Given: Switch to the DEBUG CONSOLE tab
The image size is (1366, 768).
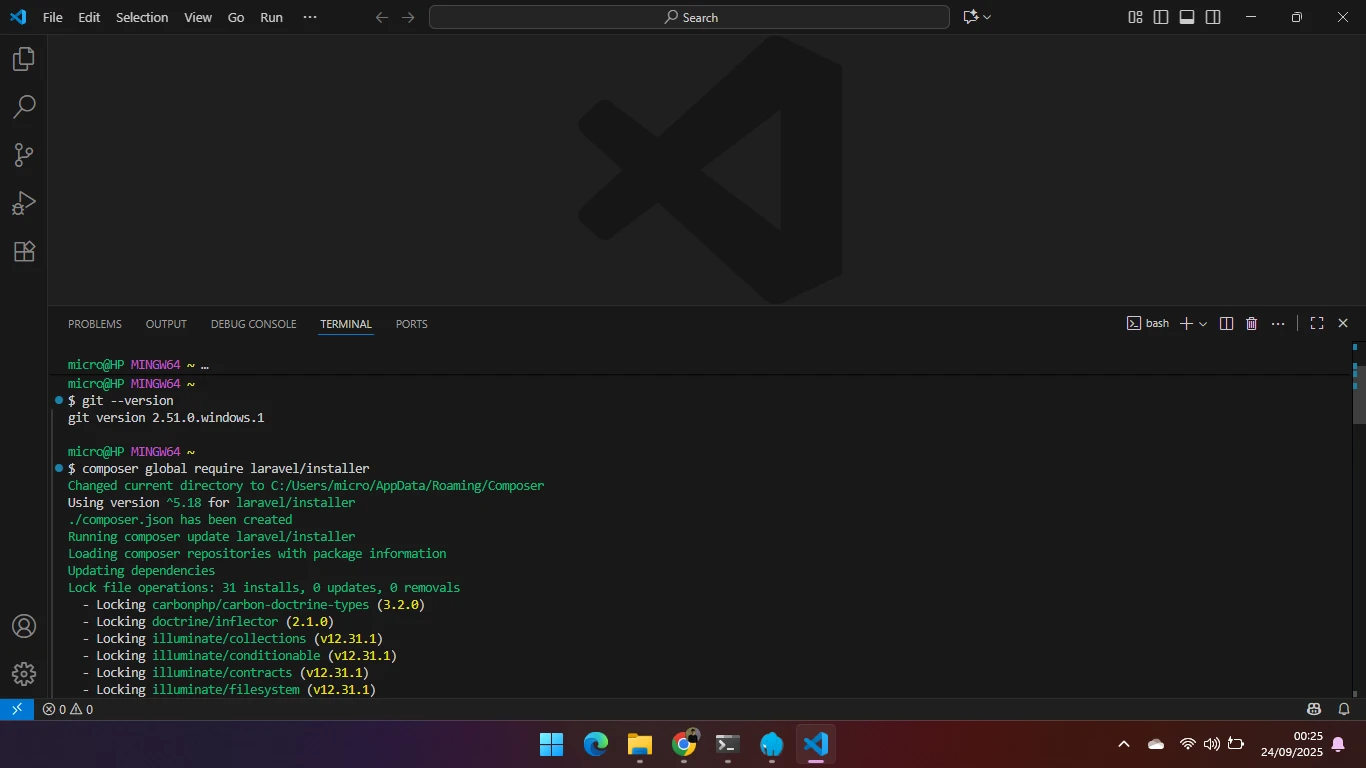Looking at the screenshot, I should 253,324.
